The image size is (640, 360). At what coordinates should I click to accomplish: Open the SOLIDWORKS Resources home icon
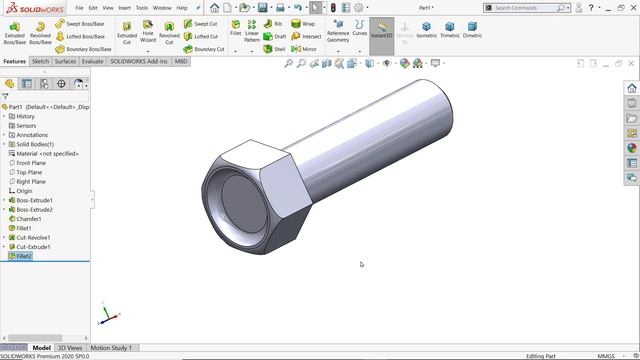click(632, 88)
